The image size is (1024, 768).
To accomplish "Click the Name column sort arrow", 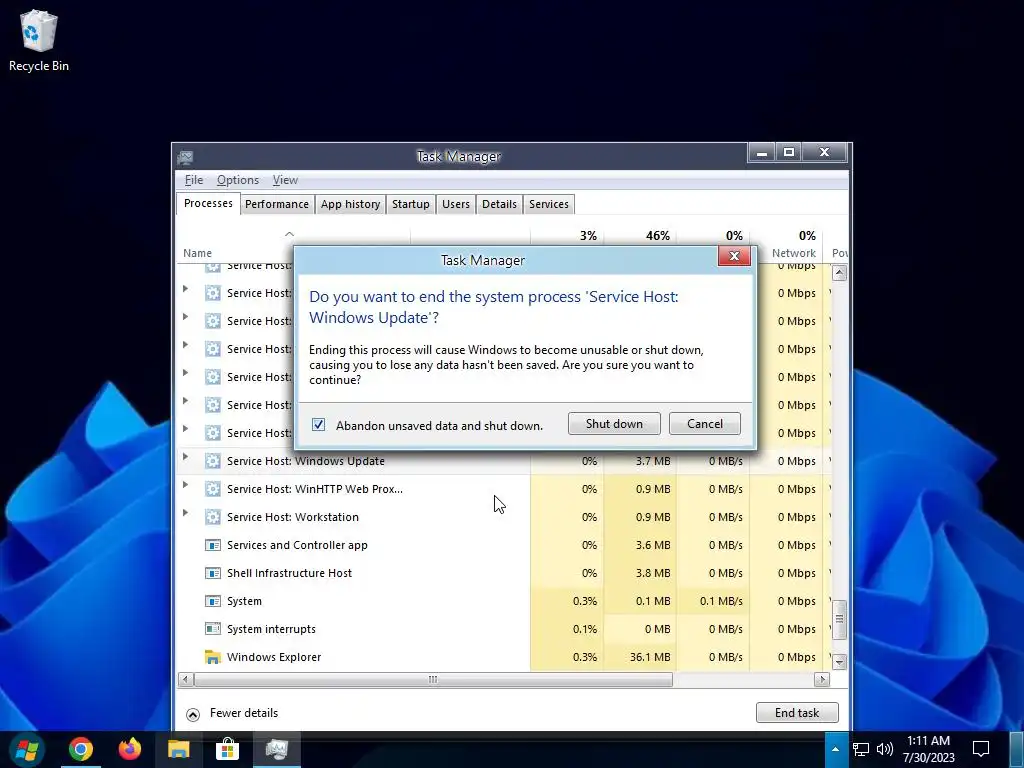I will 289,234.
